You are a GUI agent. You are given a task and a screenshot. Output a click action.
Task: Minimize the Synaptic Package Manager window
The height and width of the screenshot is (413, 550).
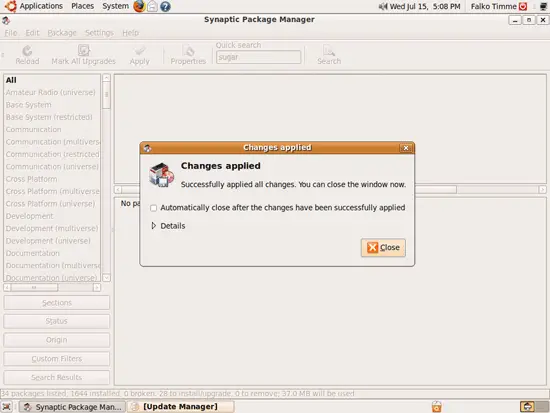pyautogui.click(x=515, y=20)
